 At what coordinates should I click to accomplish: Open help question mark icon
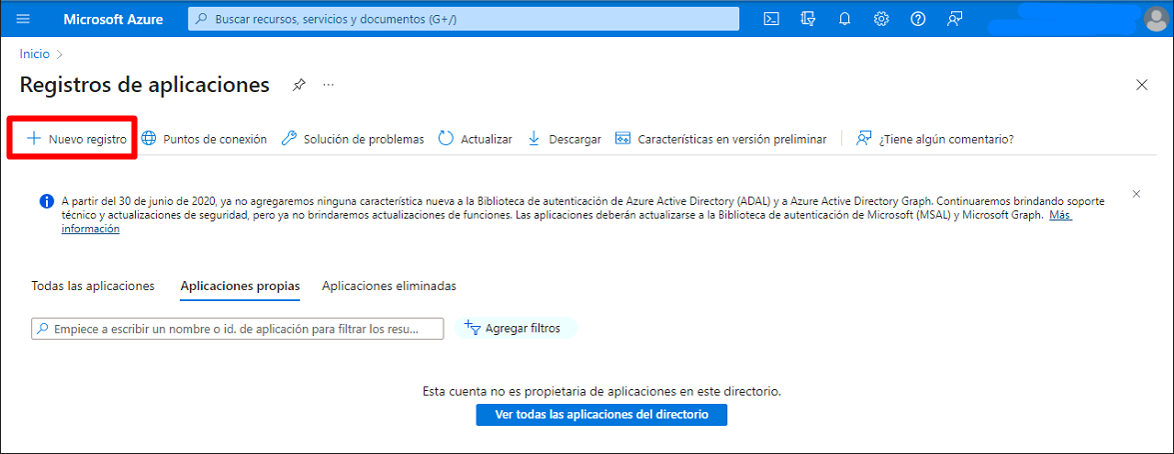coord(918,19)
